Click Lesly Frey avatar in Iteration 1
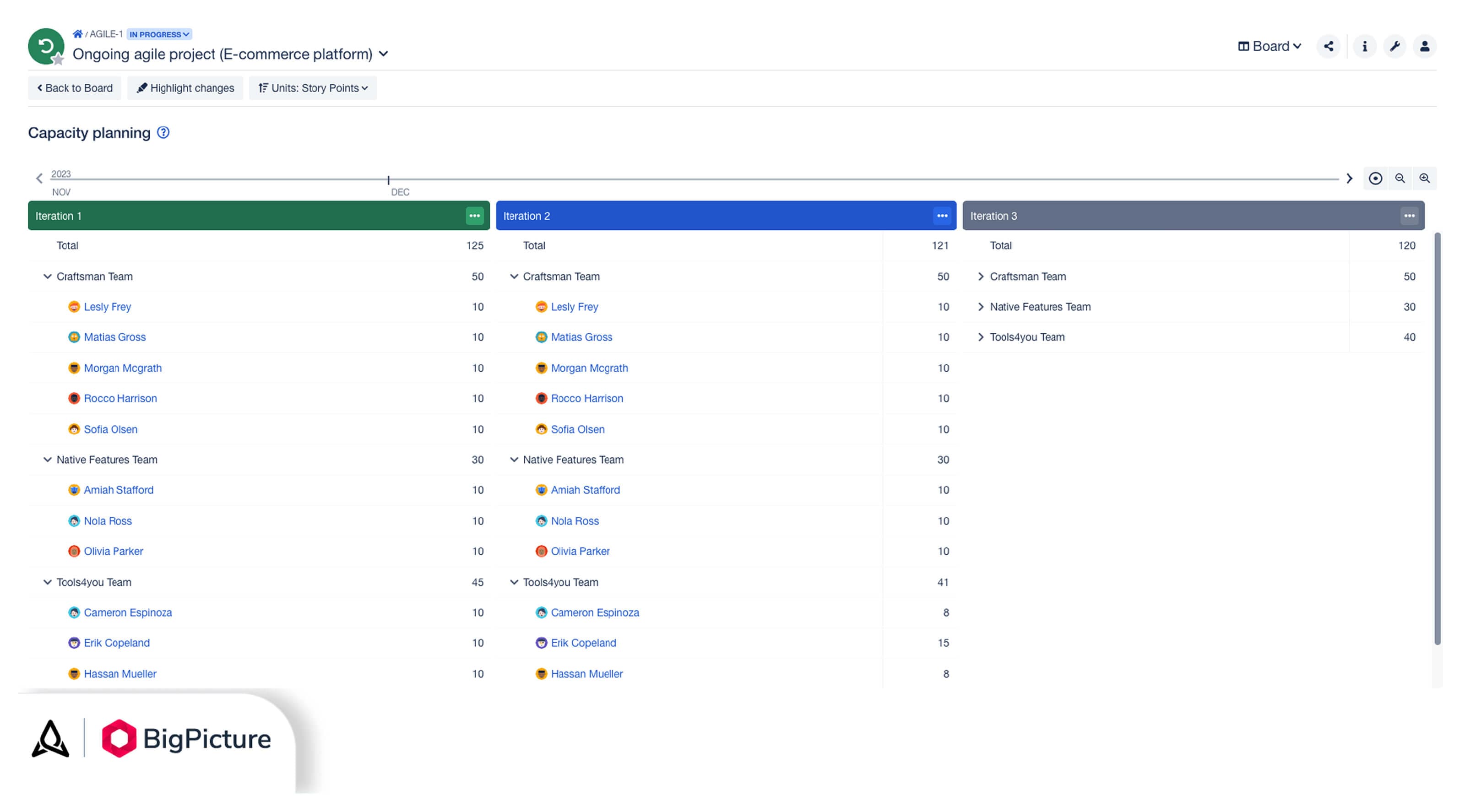 pos(74,307)
